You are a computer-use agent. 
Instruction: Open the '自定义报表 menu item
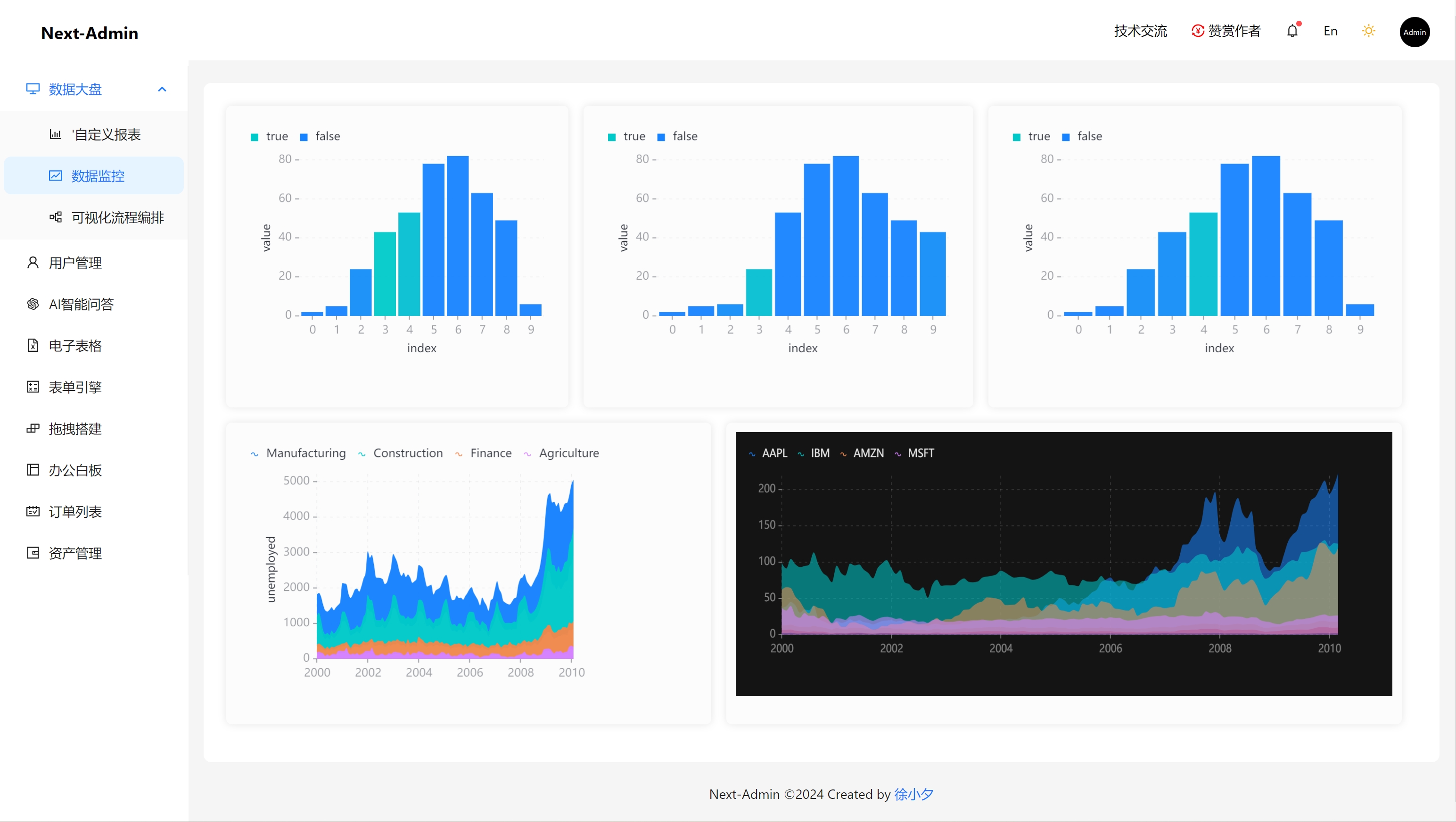(x=106, y=134)
